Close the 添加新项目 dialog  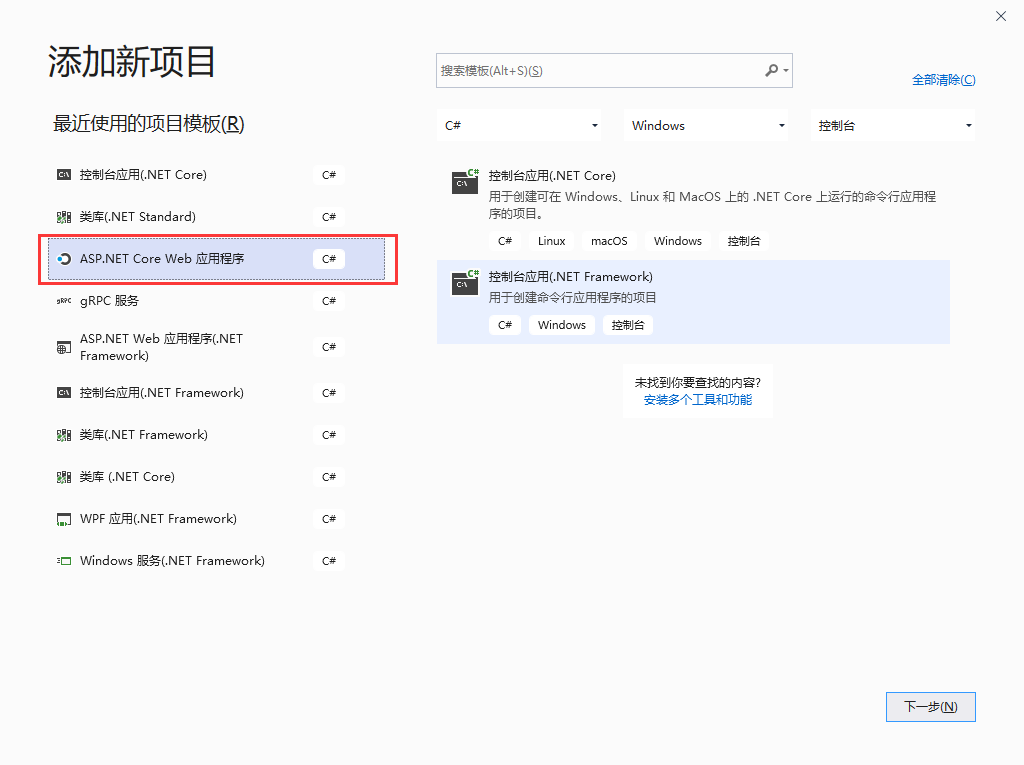click(1000, 16)
